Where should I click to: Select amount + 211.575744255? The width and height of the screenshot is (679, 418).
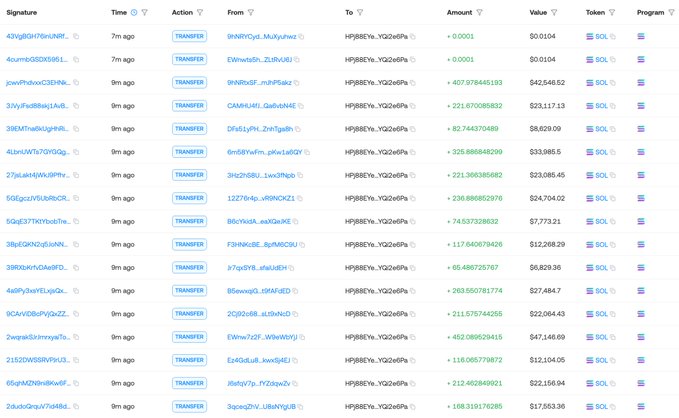[475, 314]
